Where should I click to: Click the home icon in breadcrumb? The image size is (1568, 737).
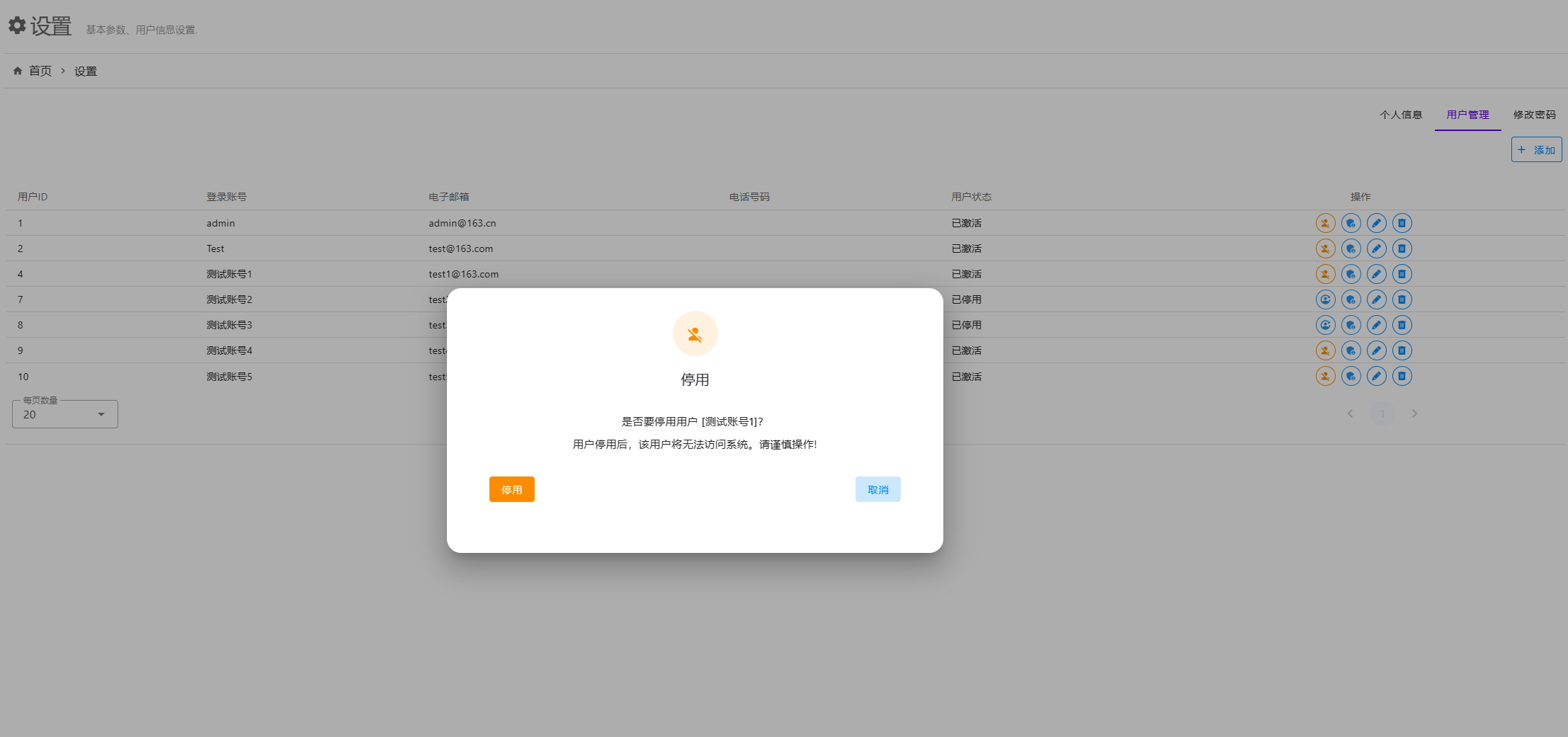click(18, 71)
